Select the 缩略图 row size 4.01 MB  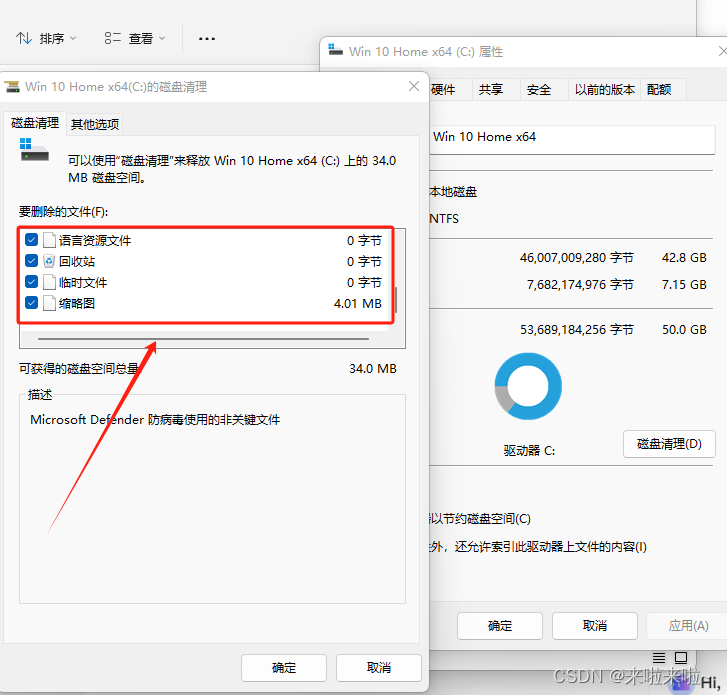point(357,304)
